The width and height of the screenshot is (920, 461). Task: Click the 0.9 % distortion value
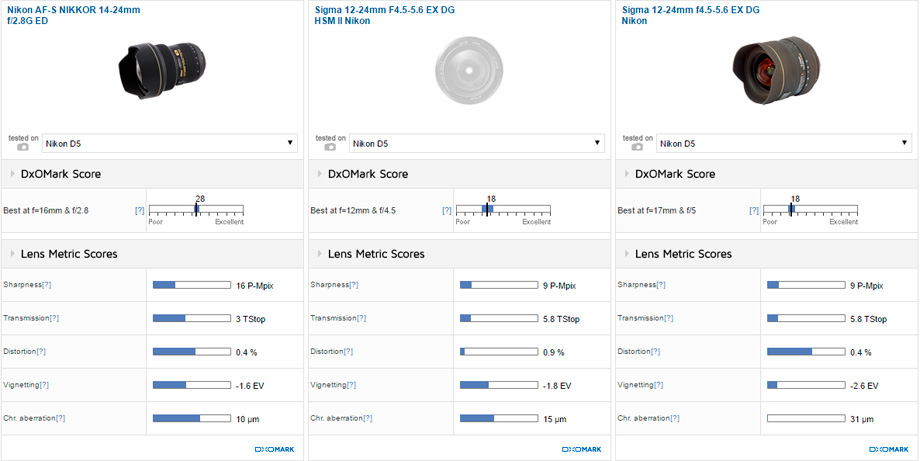pyautogui.click(x=553, y=352)
